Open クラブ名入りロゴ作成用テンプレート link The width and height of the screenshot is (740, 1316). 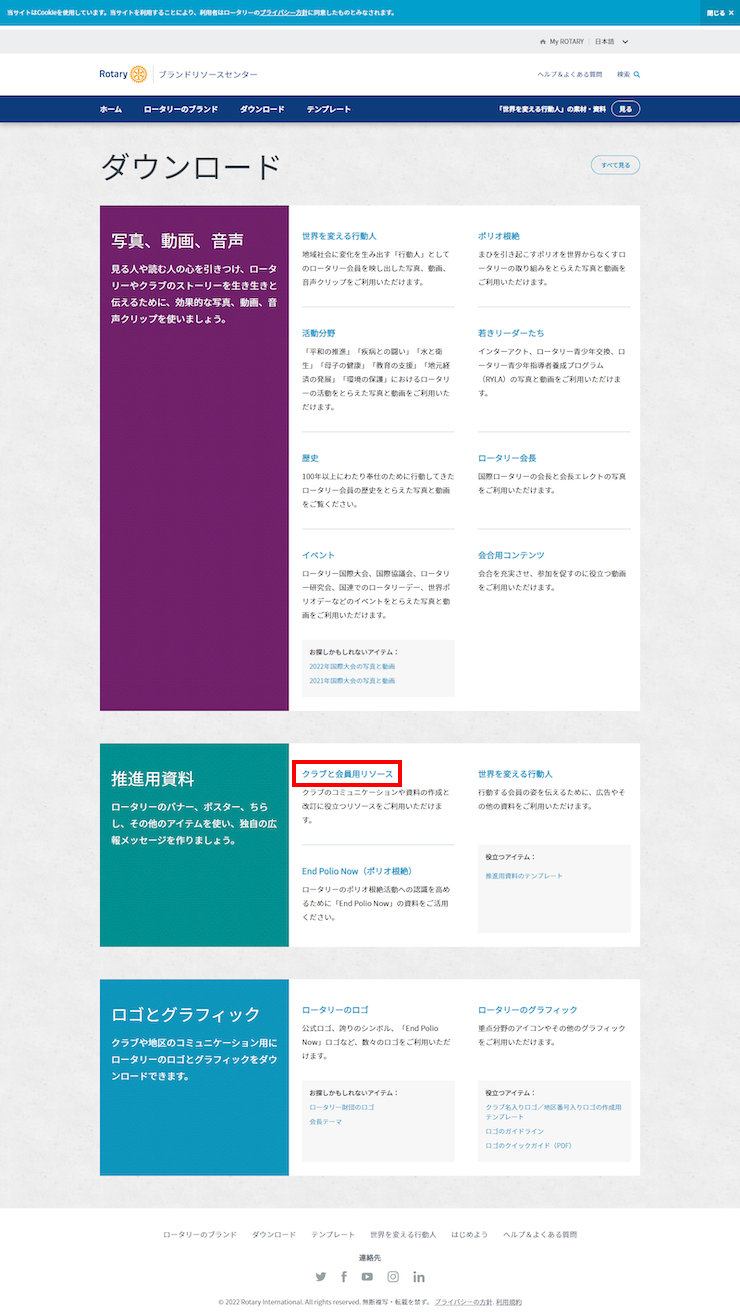553,1112
